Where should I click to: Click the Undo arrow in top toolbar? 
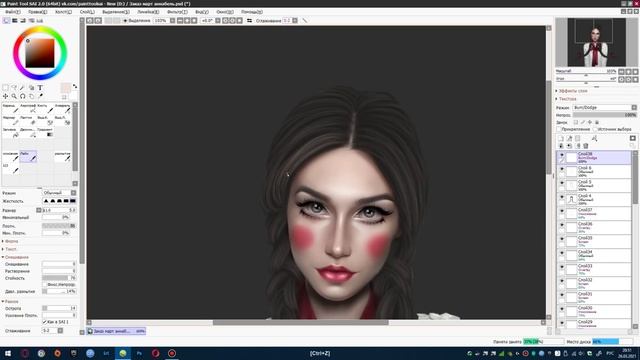pos(90,20)
